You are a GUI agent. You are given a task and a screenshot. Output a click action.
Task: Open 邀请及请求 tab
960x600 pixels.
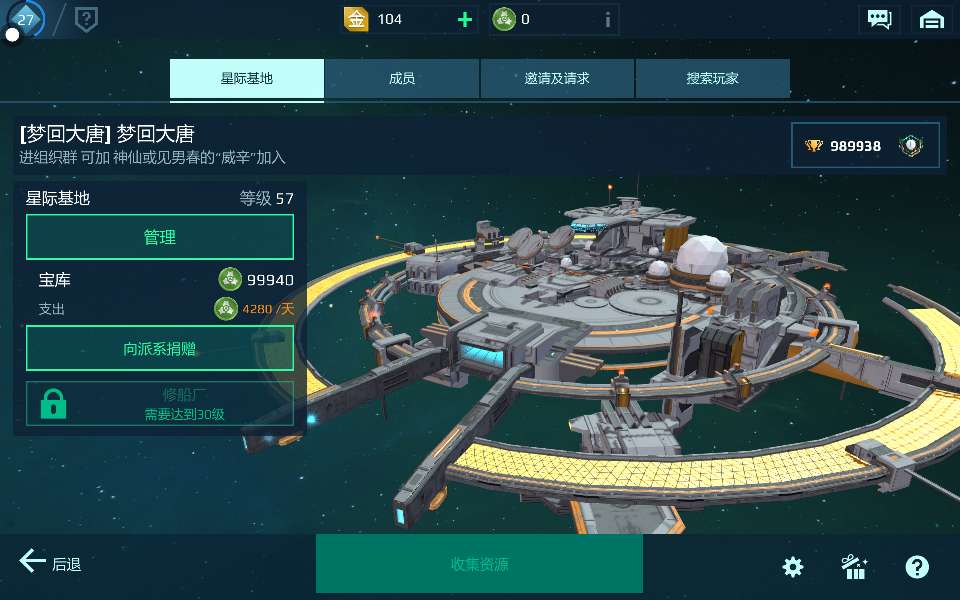557,78
